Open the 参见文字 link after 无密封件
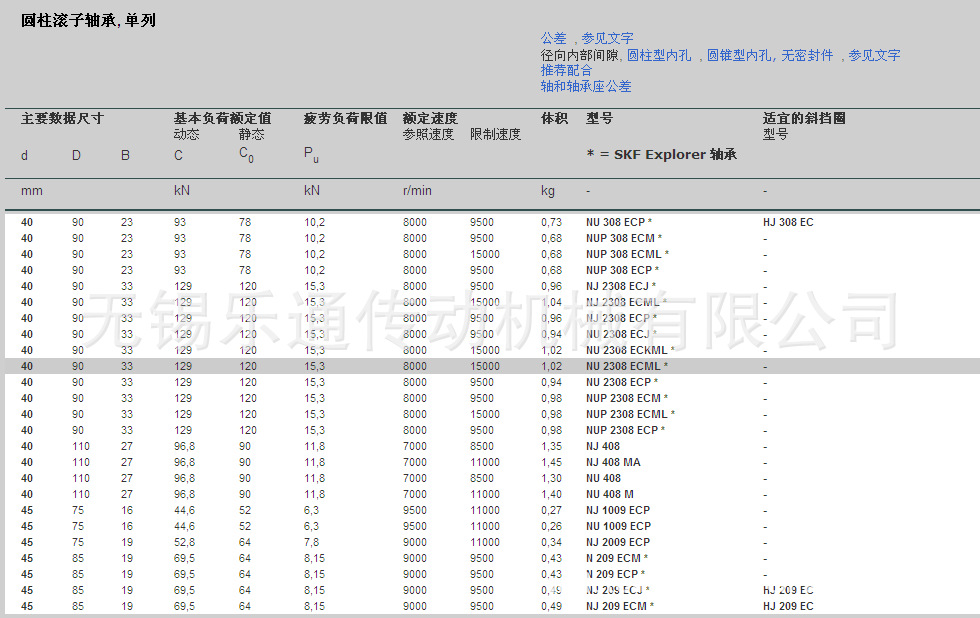 click(x=874, y=55)
